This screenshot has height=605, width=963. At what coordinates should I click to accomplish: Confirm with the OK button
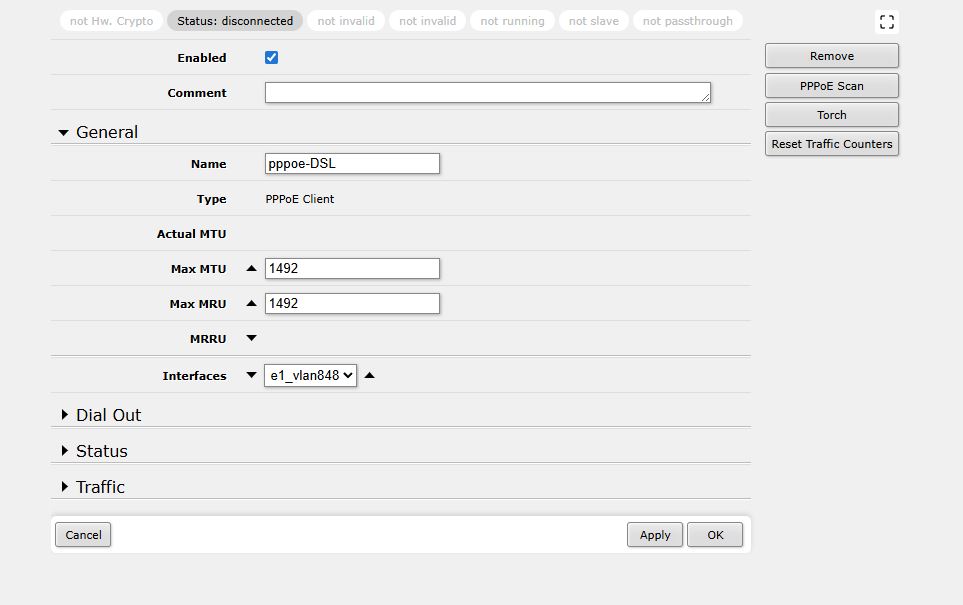pyautogui.click(x=715, y=535)
